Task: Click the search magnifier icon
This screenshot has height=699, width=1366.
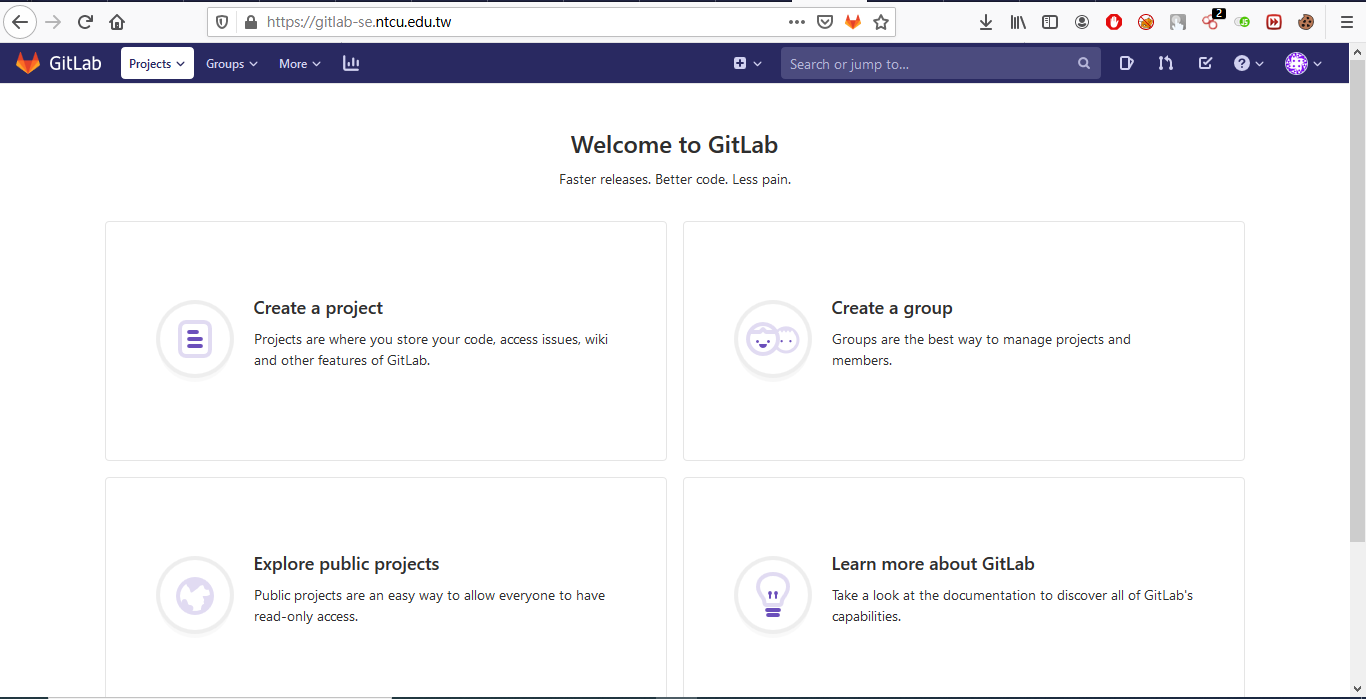Action: [1084, 63]
